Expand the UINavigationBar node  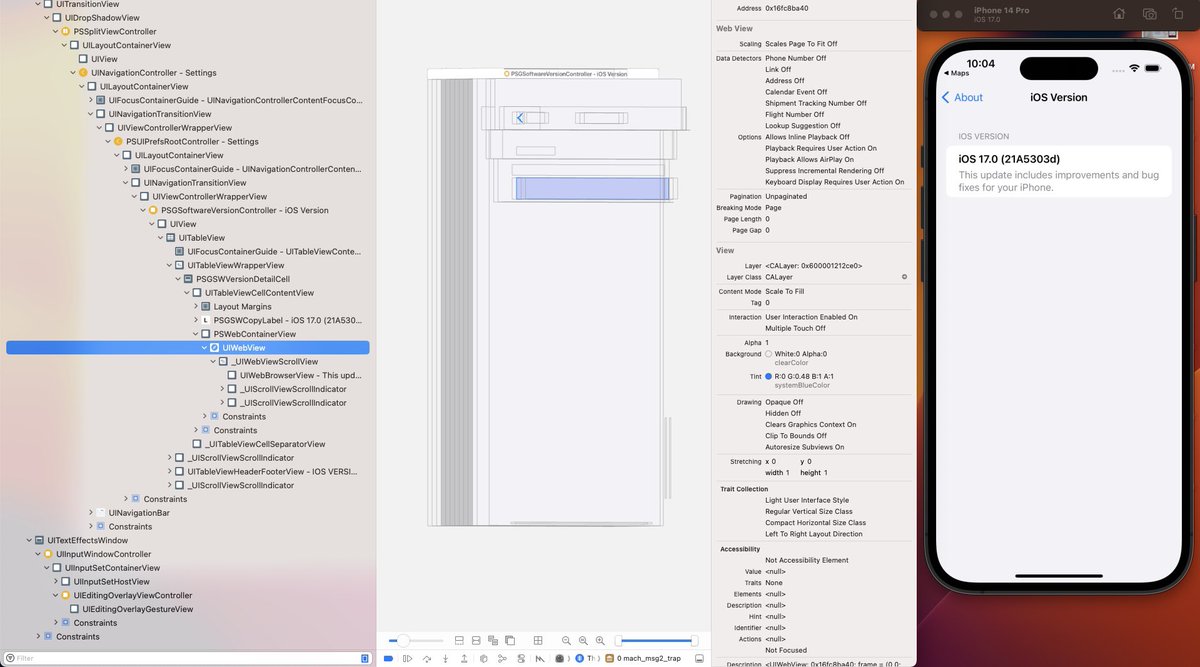point(90,513)
